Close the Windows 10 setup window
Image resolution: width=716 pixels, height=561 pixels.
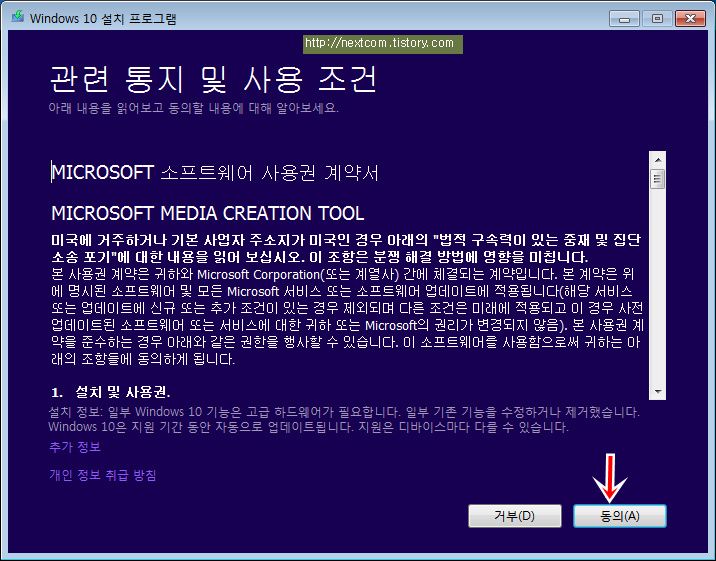click(x=690, y=19)
